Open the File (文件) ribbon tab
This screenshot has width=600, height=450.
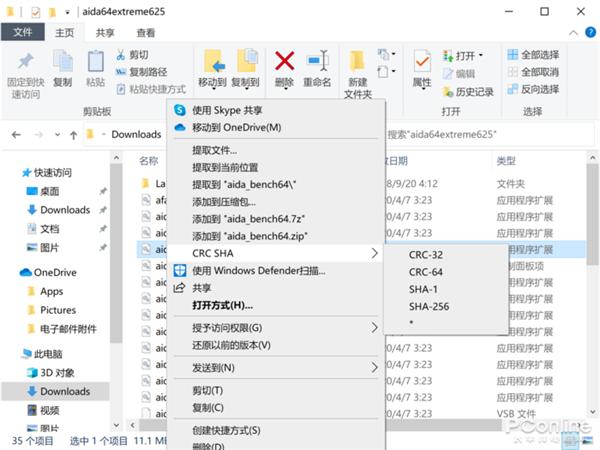tap(23, 33)
